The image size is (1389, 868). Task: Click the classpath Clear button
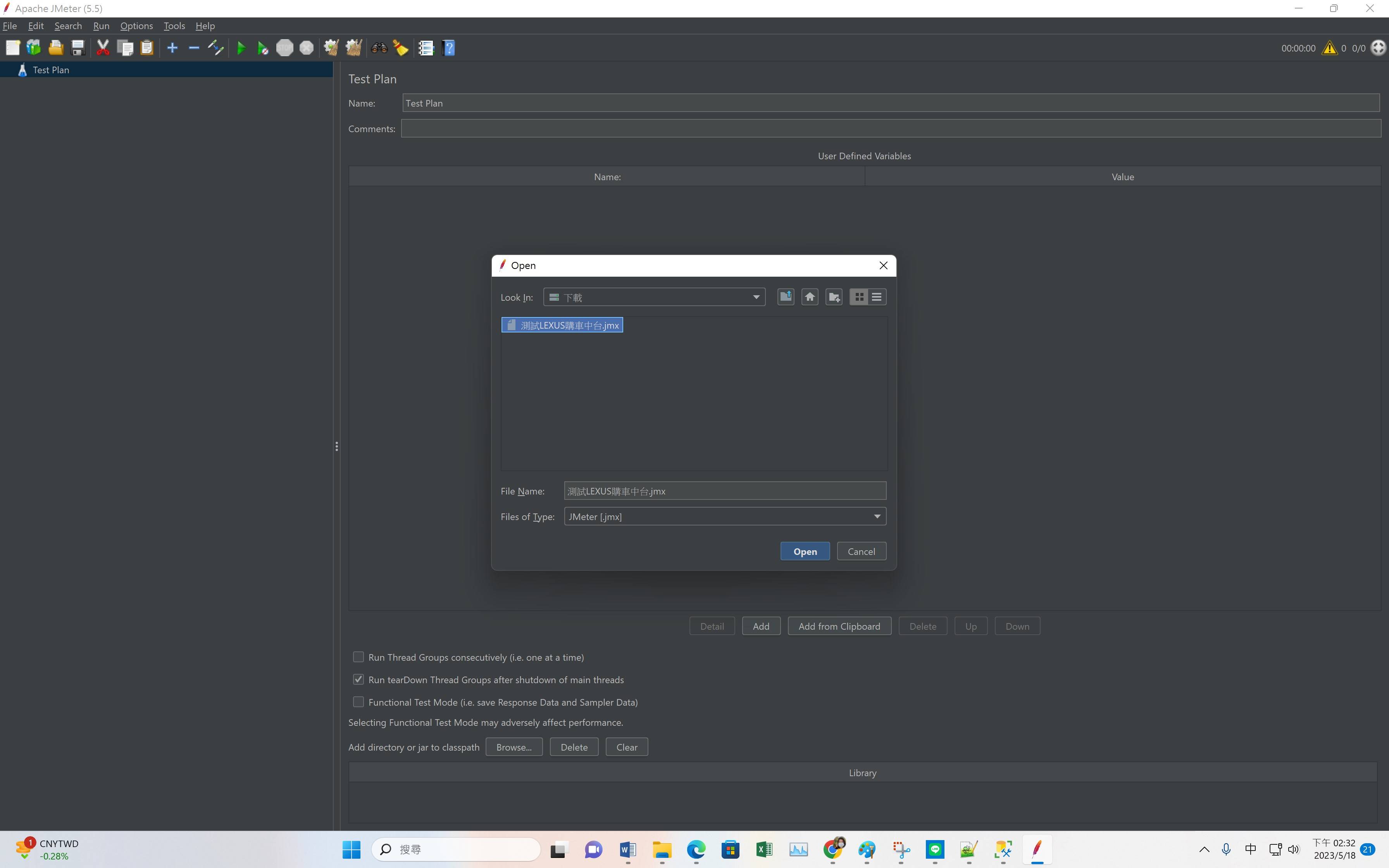coord(627,747)
